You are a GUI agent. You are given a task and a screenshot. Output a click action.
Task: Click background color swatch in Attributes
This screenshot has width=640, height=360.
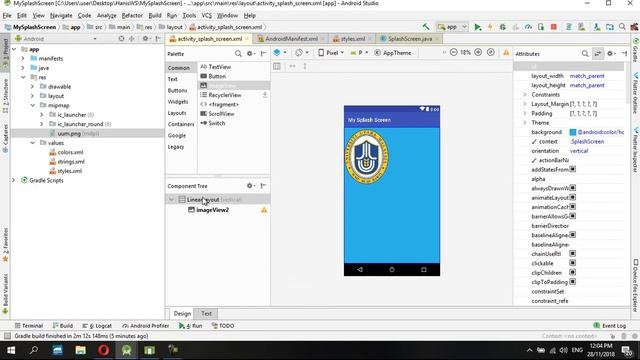pyautogui.click(x=573, y=132)
